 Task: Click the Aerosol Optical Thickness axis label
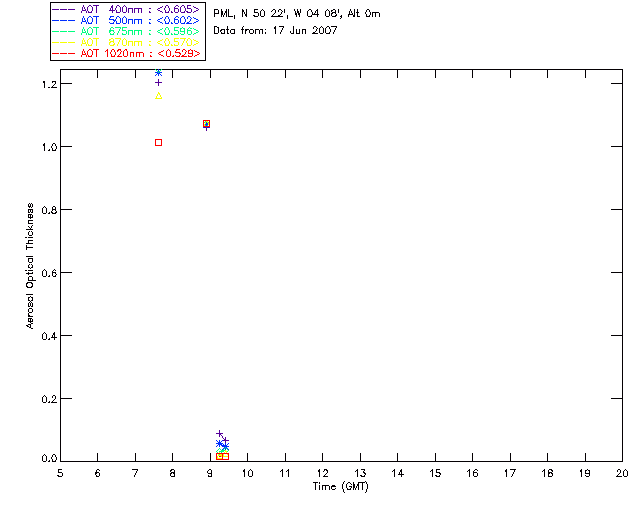(30, 266)
